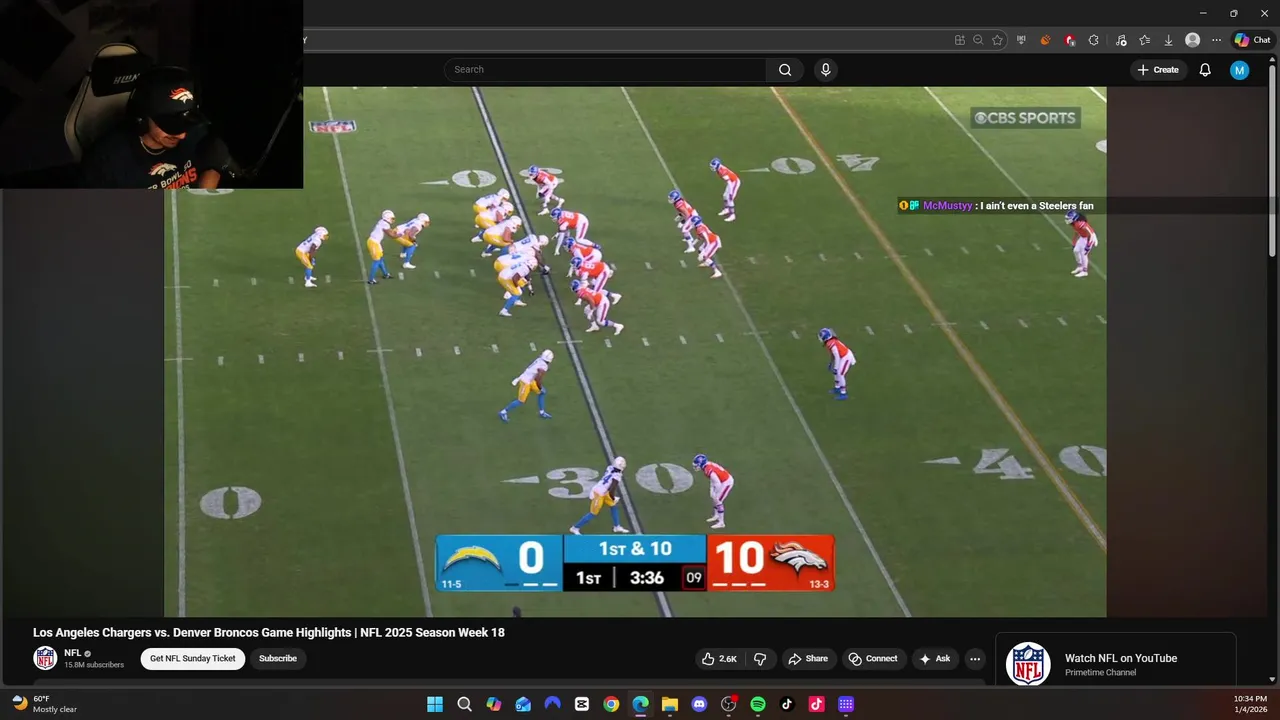The height and width of the screenshot is (720, 1280).
Task: Focus the YouTube Search input field
Action: point(605,70)
